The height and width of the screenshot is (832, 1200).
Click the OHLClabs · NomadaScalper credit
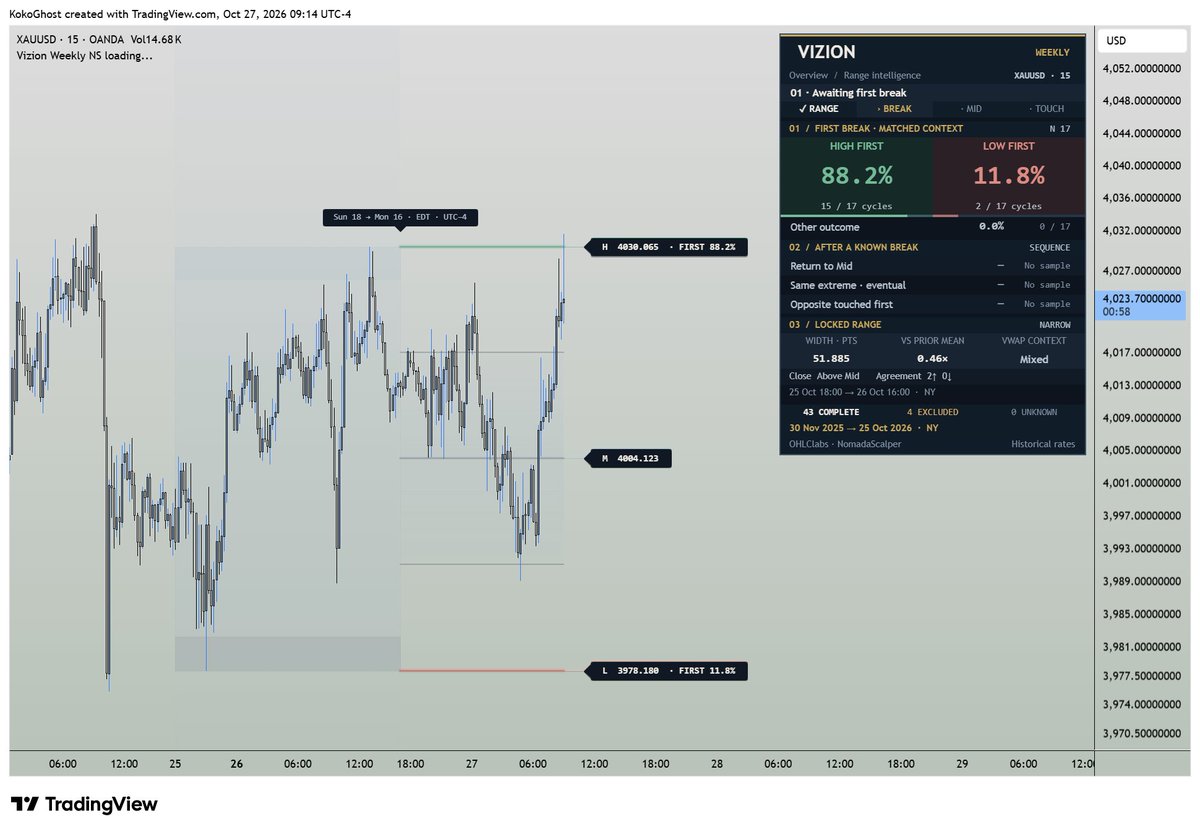tap(845, 444)
